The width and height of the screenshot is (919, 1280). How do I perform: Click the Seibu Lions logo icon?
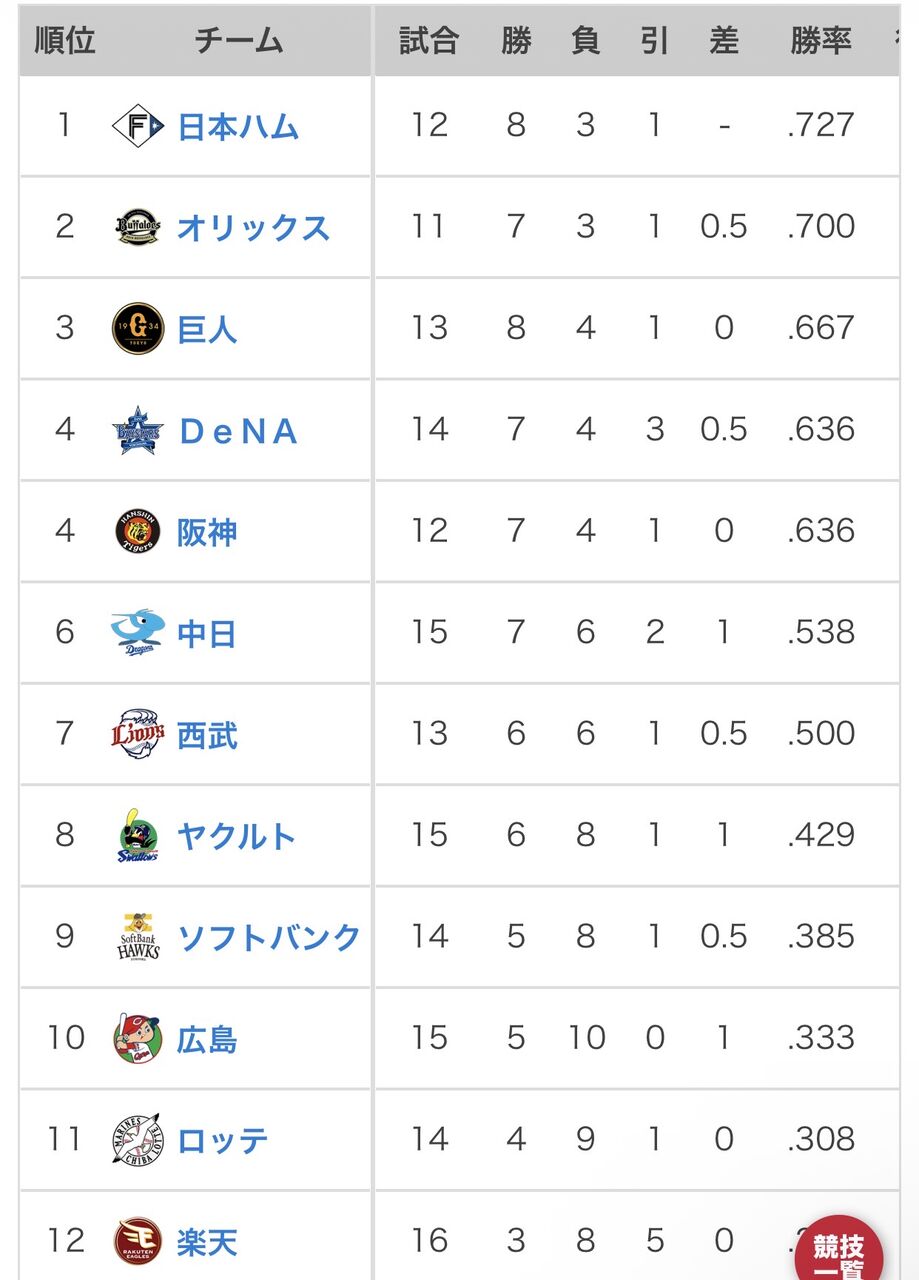pyautogui.click(x=137, y=734)
